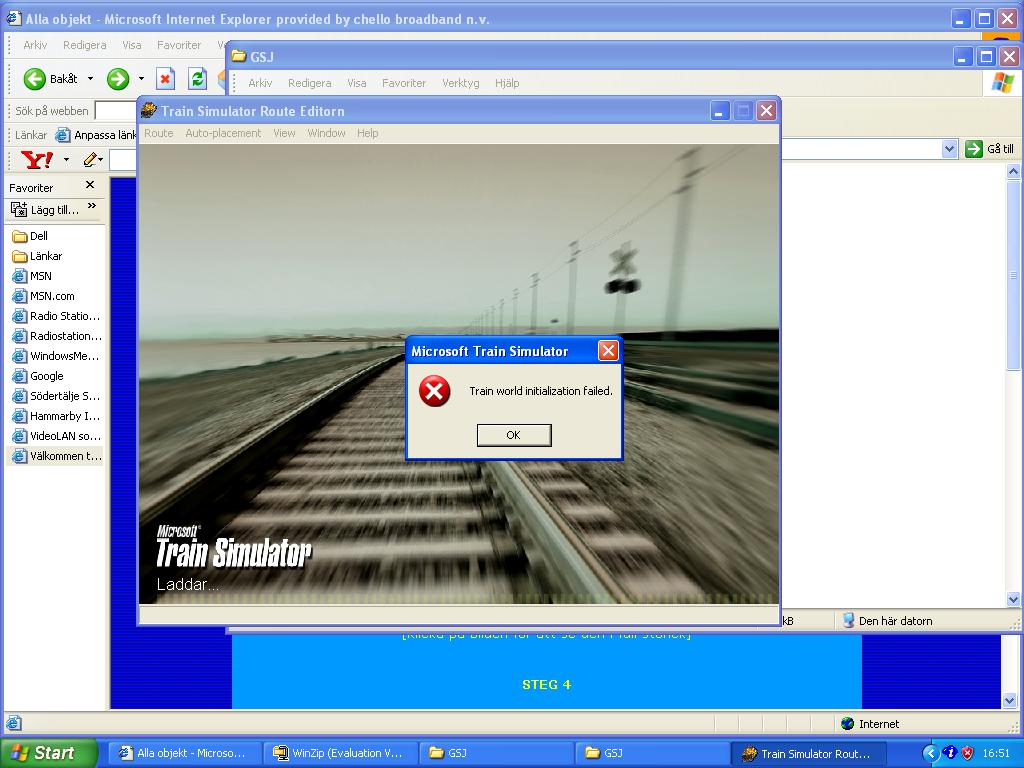This screenshot has height=768, width=1024.
Task: Open Arkiv menu in the GSJ window
Action: (x=260, y=83)
